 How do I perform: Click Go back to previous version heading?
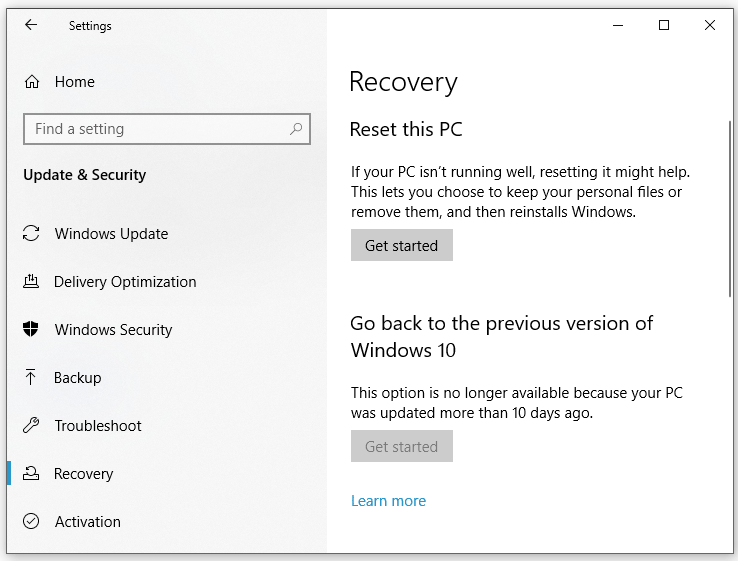tap(502, 337)
